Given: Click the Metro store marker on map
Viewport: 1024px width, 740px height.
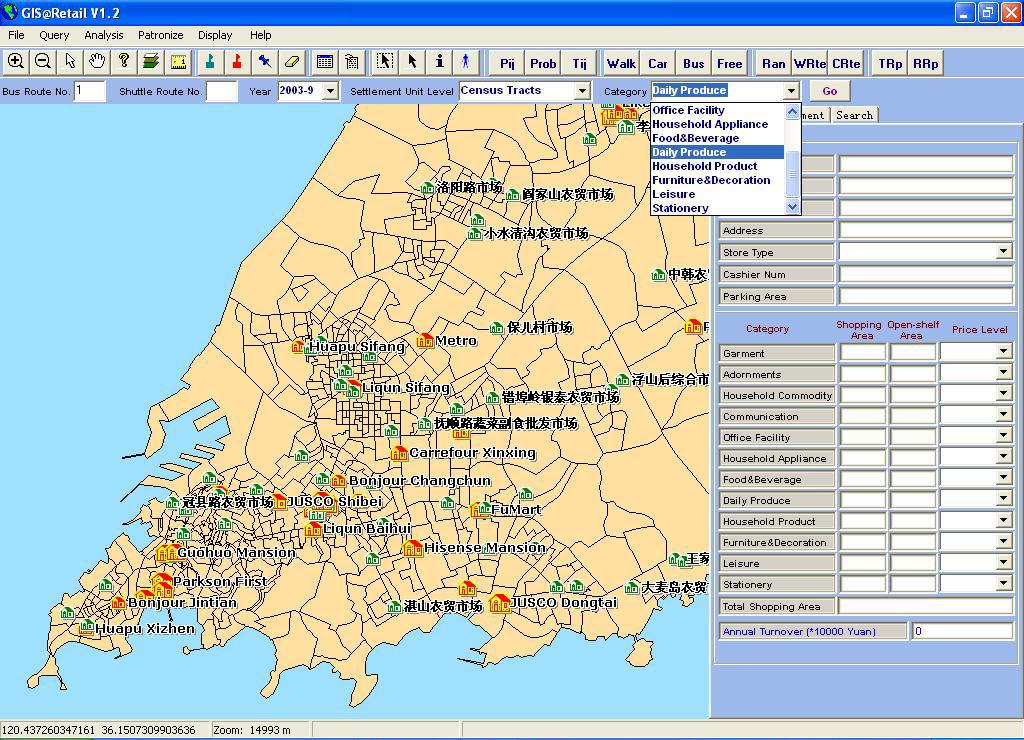Looking at the screenshot, I should pyautogui.click(x=425, y=340).
